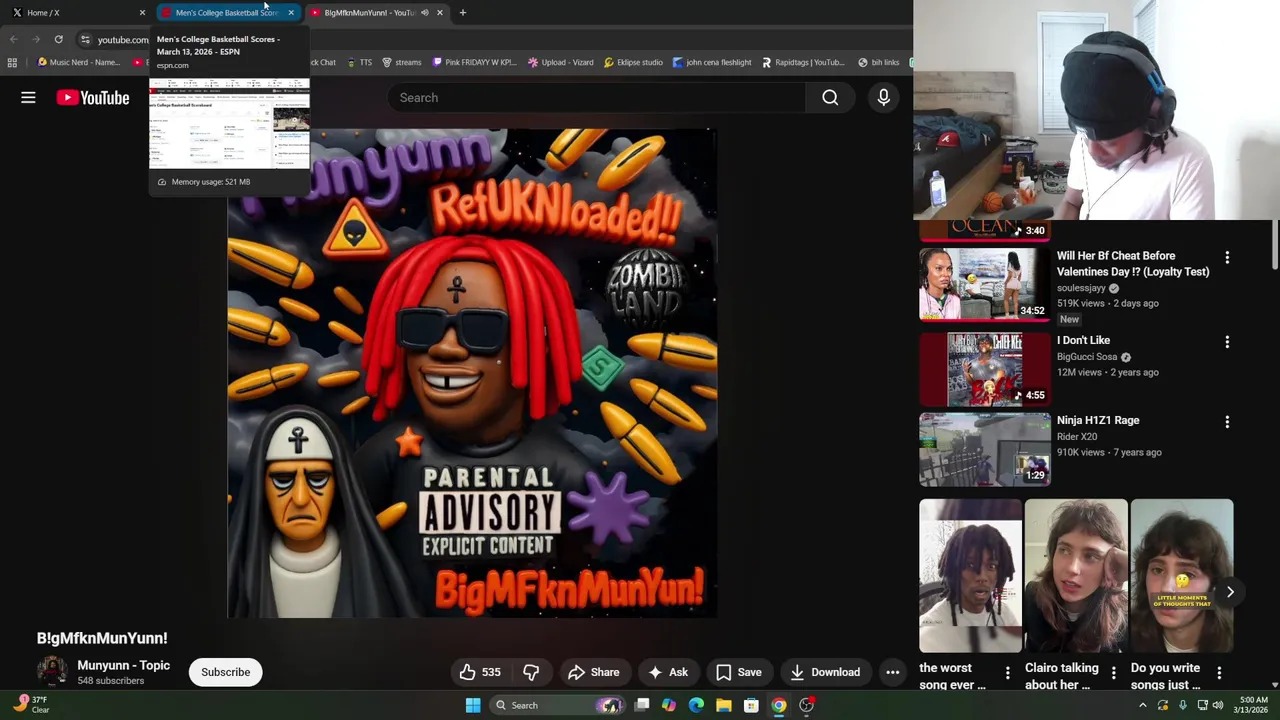
Task: Open OBS Studio from taskbar
Action: [x=806, y=705]
